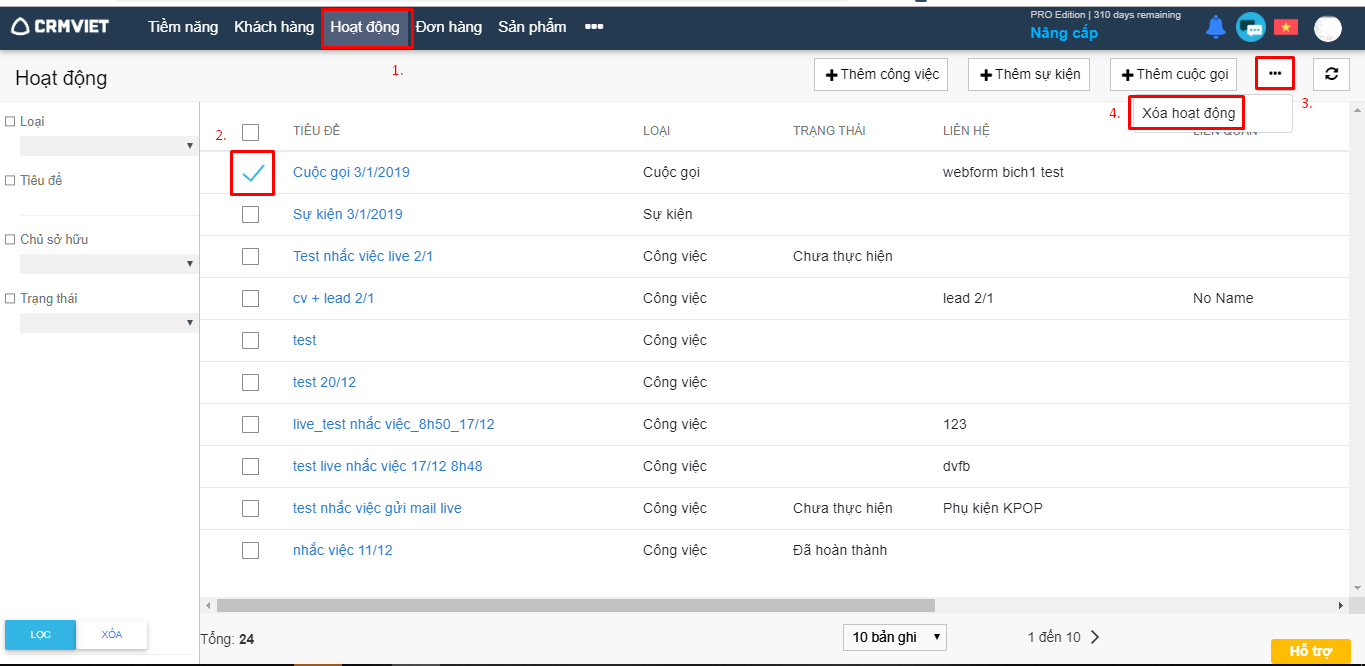This screenshot has height=666, width=1365.
Task: Open the navbar overflow dots menu
Action: click(x=594, y=27)
